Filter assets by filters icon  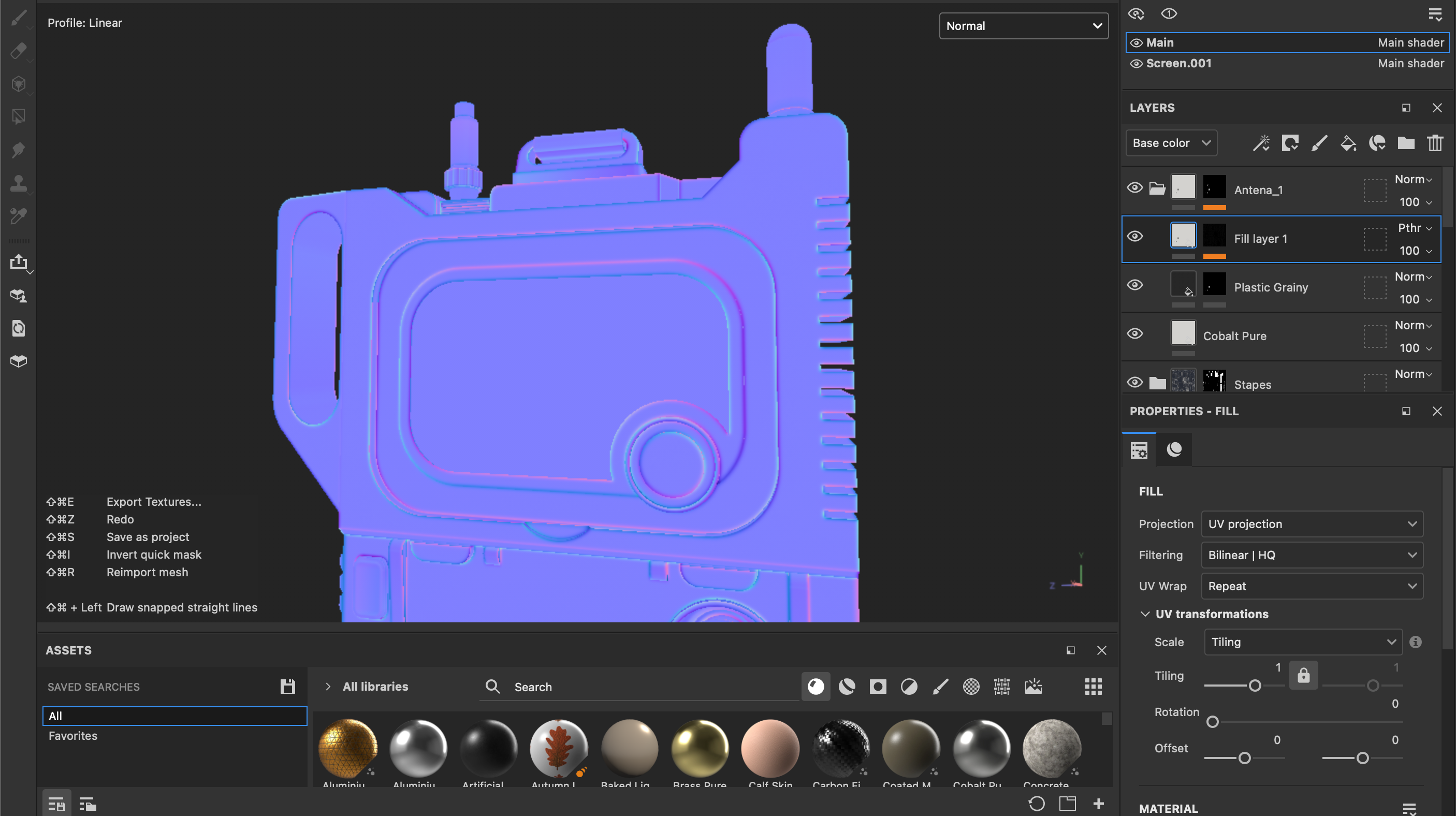pyautogui.click(x=909, y=687)
